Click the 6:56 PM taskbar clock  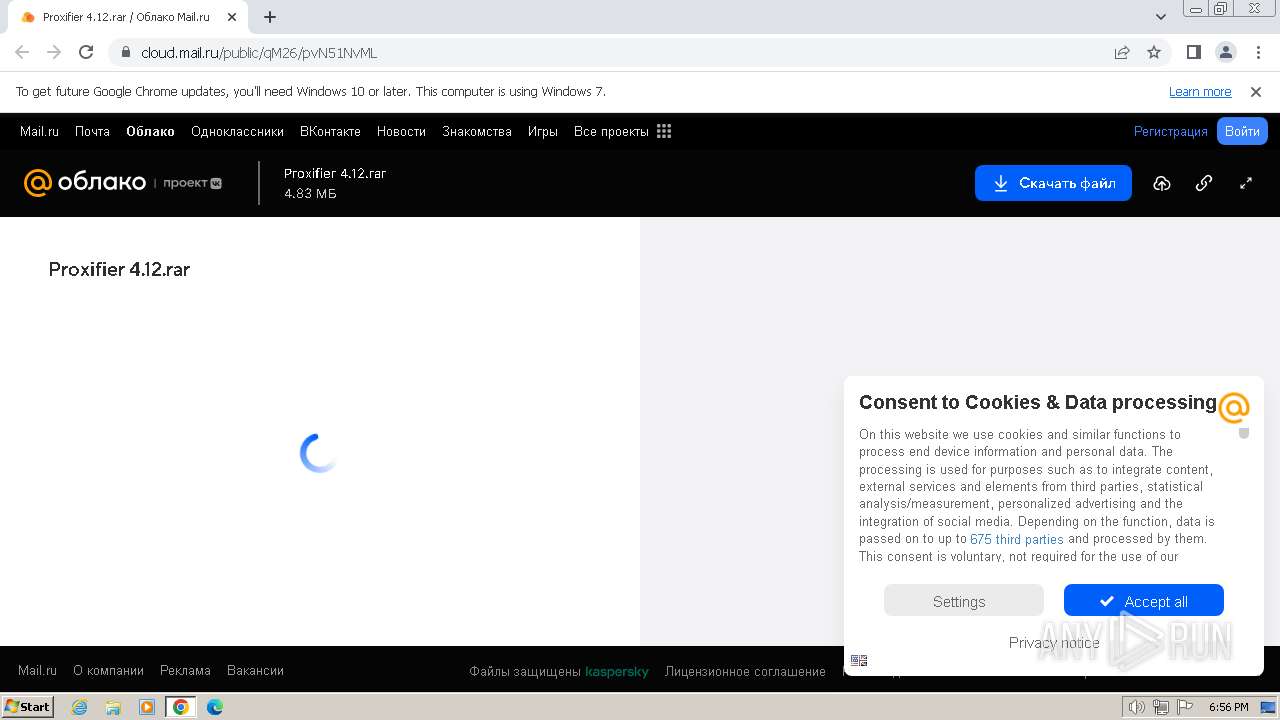[1228, 707]
